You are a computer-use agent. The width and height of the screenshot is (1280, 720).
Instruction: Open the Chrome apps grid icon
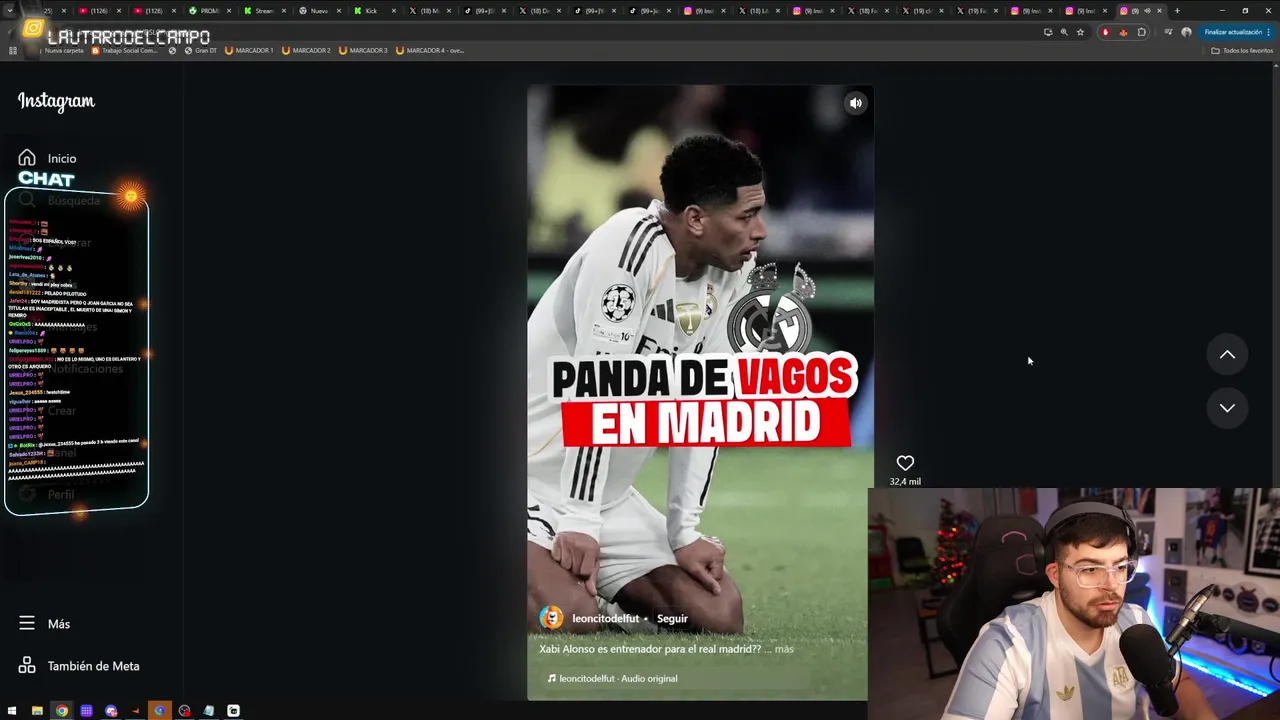click(x=13, y=50)
